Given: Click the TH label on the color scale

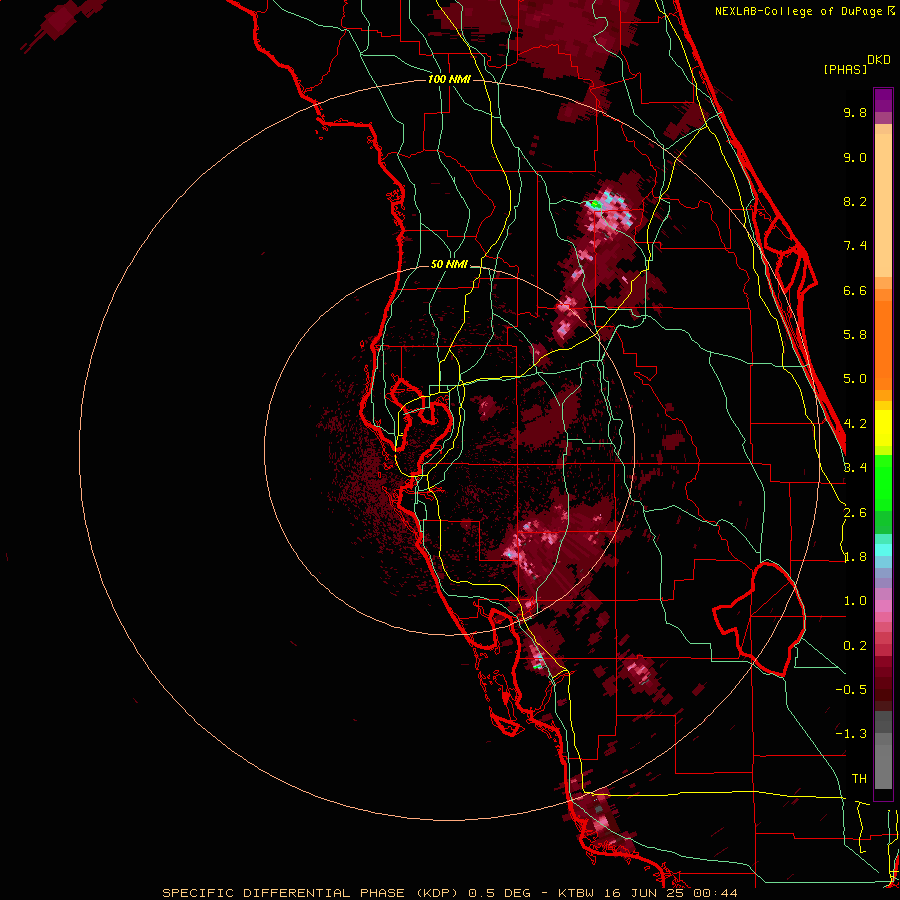Looking at the screenshot, I should click(x=859, y=779).
